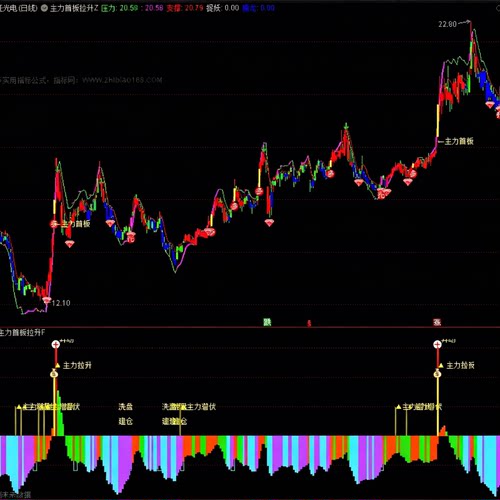Click the blue indicator value 0.00
Image resolution: width=500 pixels, height=500 pixels.
tap(267, 8)
